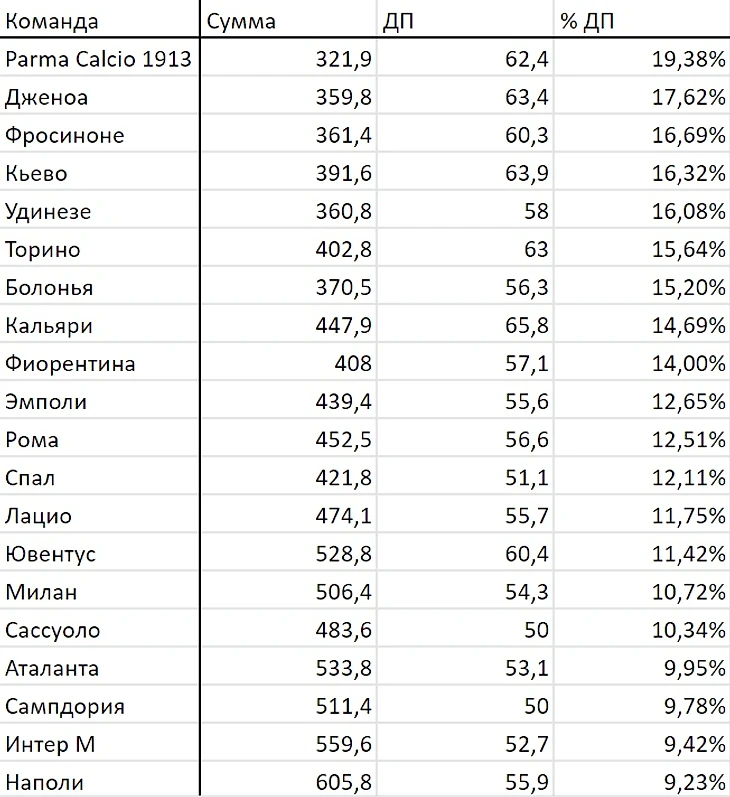Click Фиорентина sum cell 408
The image size is (730, 797).
click(289, 363)
